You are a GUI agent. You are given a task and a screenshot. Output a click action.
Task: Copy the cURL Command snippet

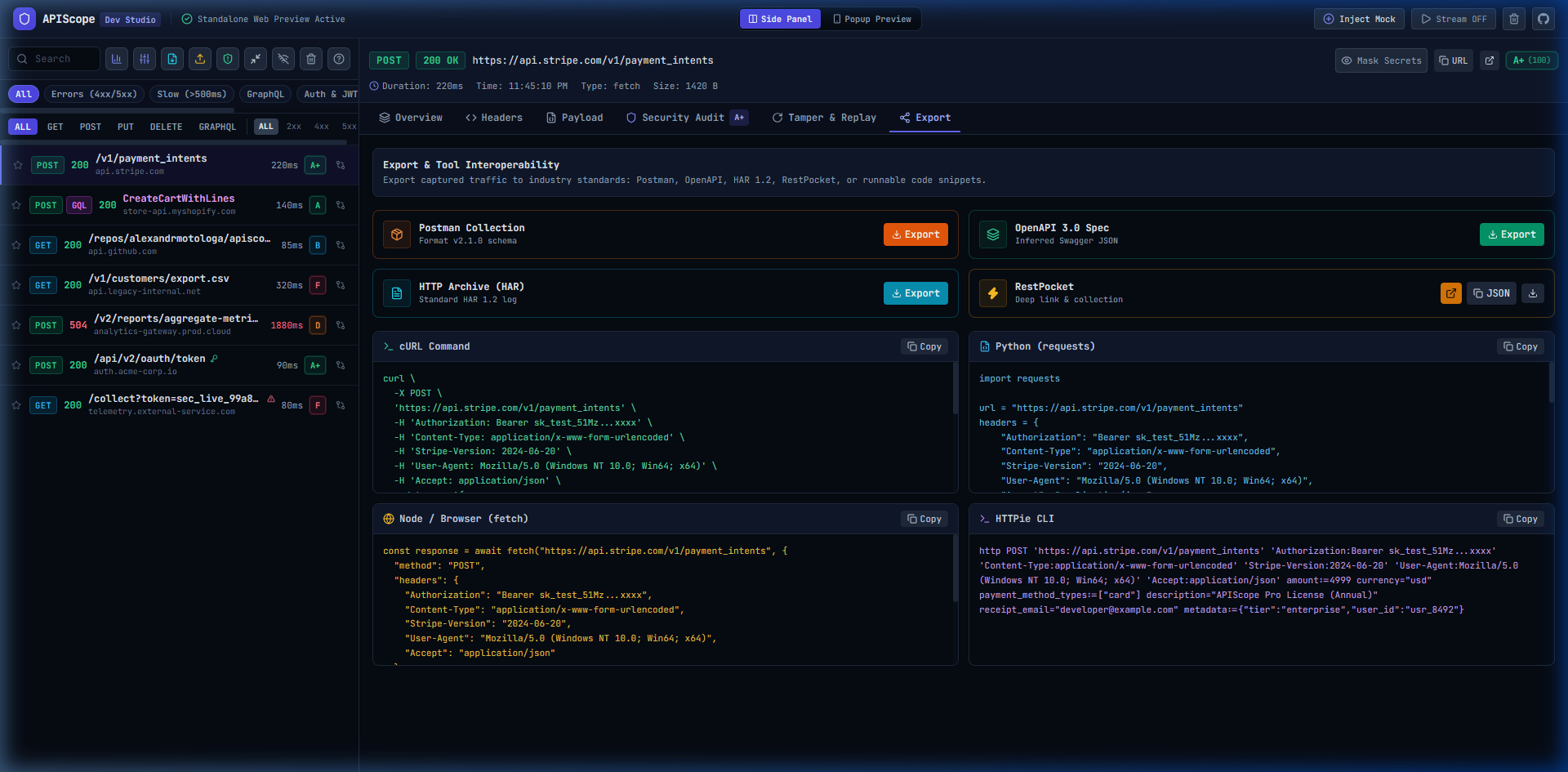[924, 346]
